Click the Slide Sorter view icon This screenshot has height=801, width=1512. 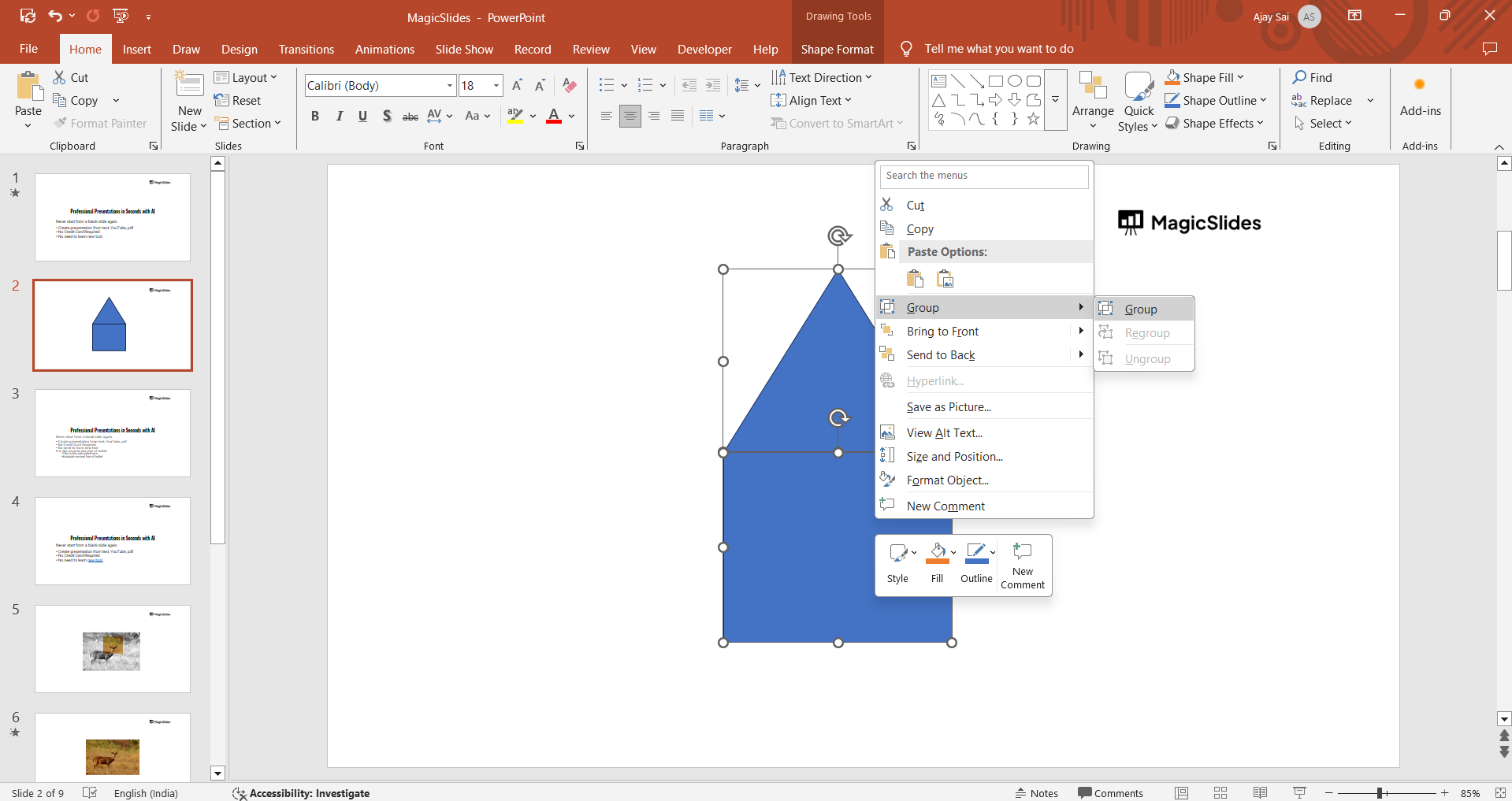tap(1220, 793)
